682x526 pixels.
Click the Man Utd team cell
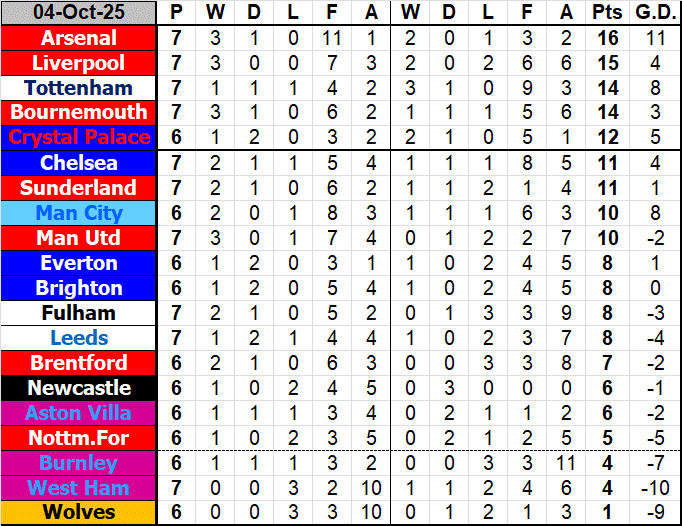pos(79,238)
